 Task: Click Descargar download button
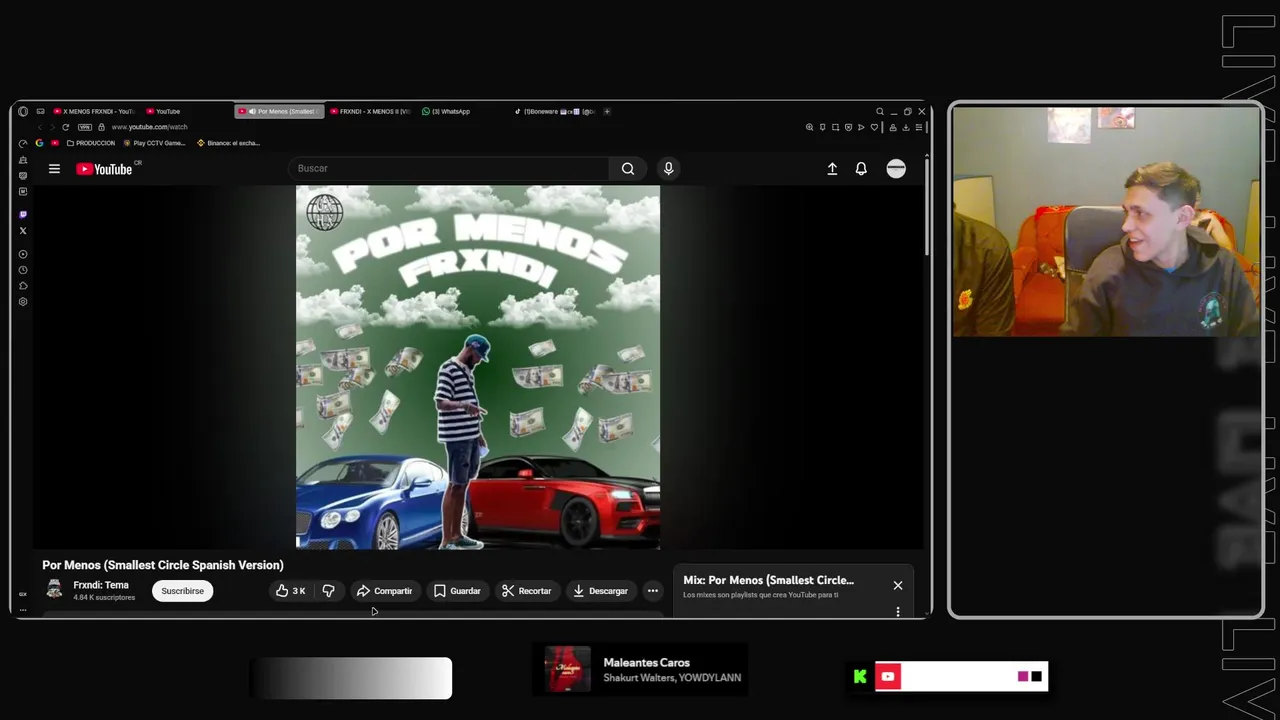click(x=600, y=591)
